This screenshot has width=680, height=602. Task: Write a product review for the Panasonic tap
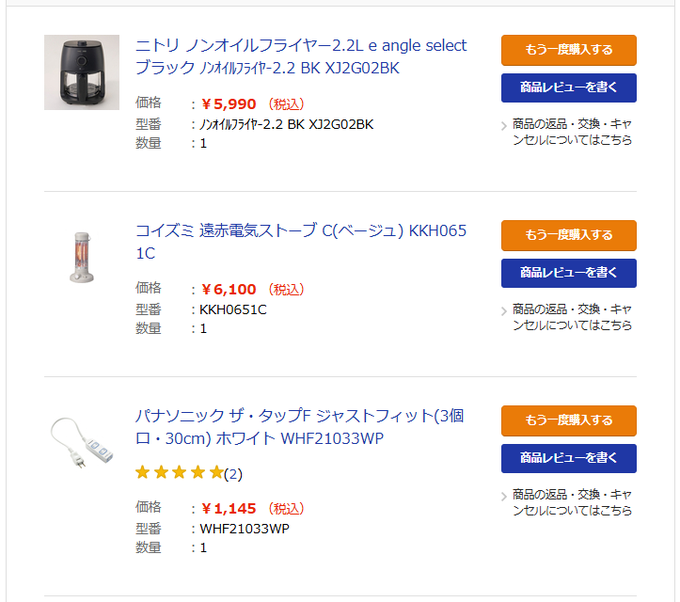click(x=568, y=458)
